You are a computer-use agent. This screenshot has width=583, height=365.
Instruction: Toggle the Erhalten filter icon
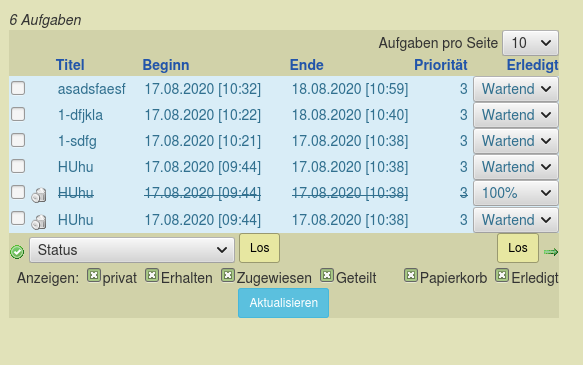[x=152, y=276]
